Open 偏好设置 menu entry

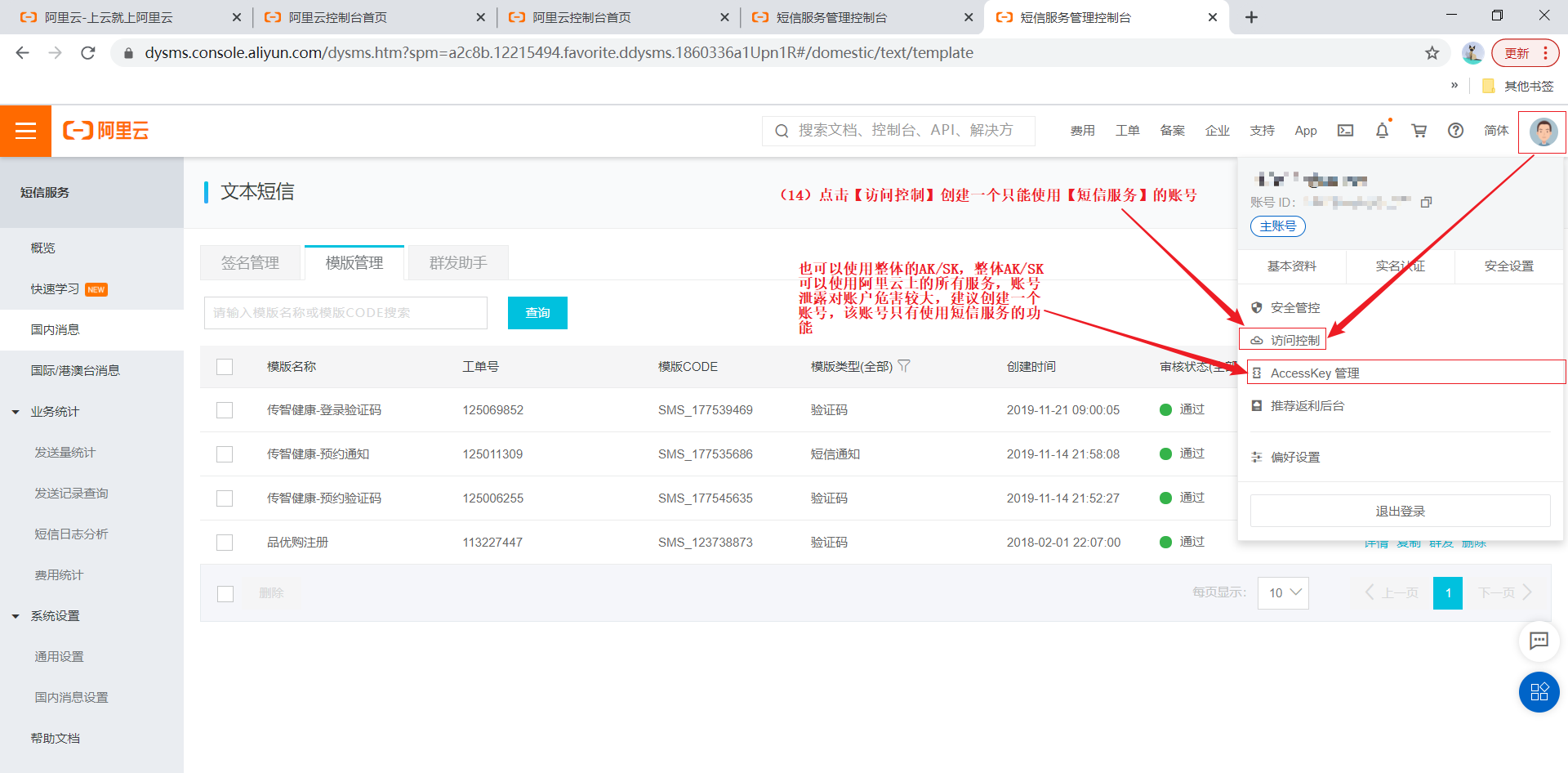[1295, 458]
